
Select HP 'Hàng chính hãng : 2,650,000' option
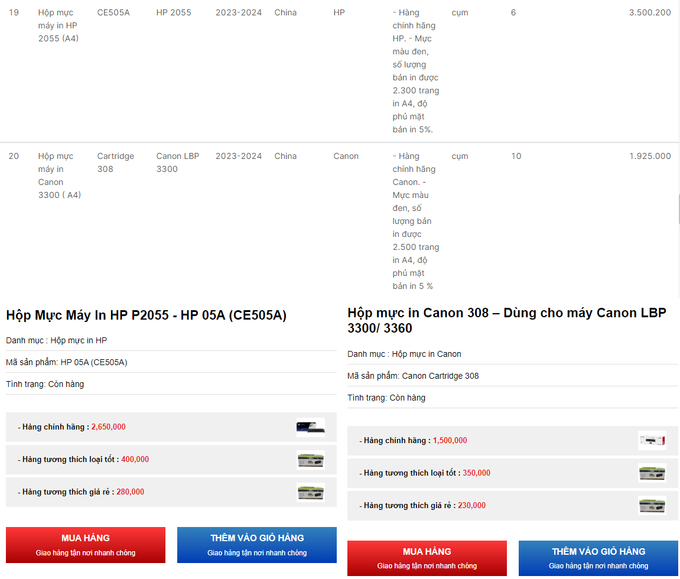(171, 427)
